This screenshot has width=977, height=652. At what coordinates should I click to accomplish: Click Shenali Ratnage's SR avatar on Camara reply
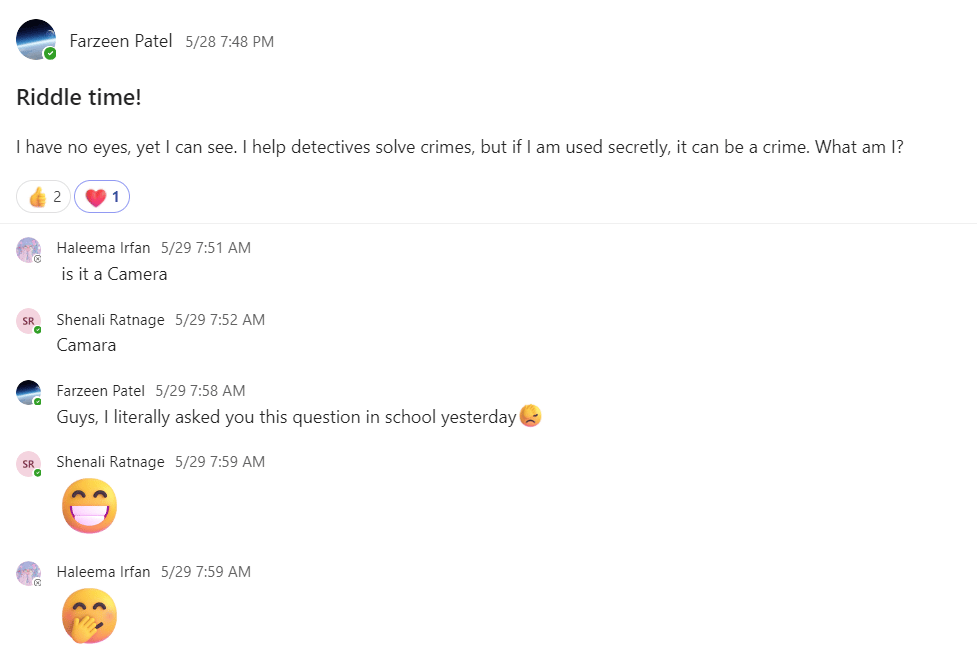click(28, 321)
